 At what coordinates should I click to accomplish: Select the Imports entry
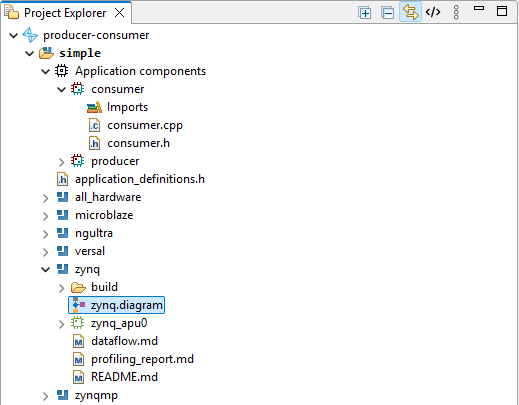pyautogui.click(x=127, y=107)
